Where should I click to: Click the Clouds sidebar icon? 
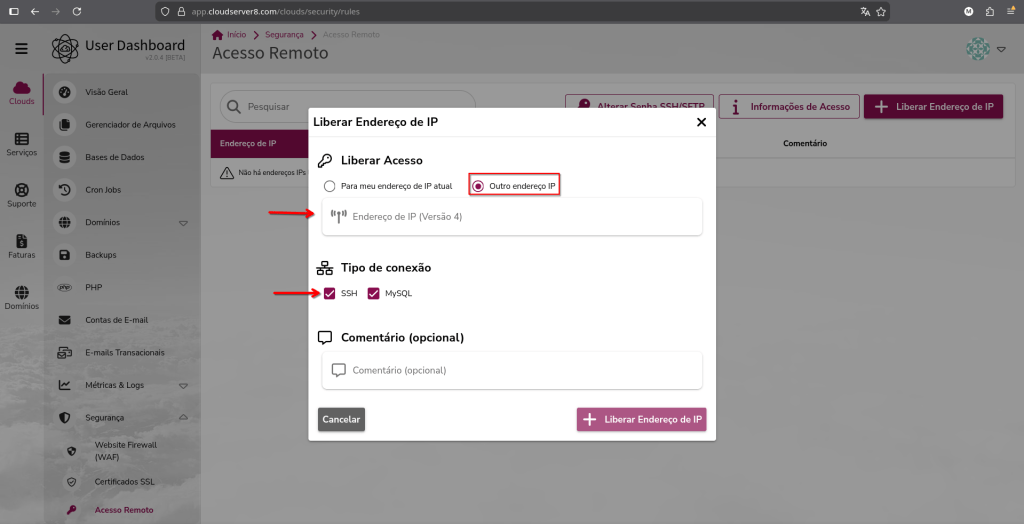[21, 92]
